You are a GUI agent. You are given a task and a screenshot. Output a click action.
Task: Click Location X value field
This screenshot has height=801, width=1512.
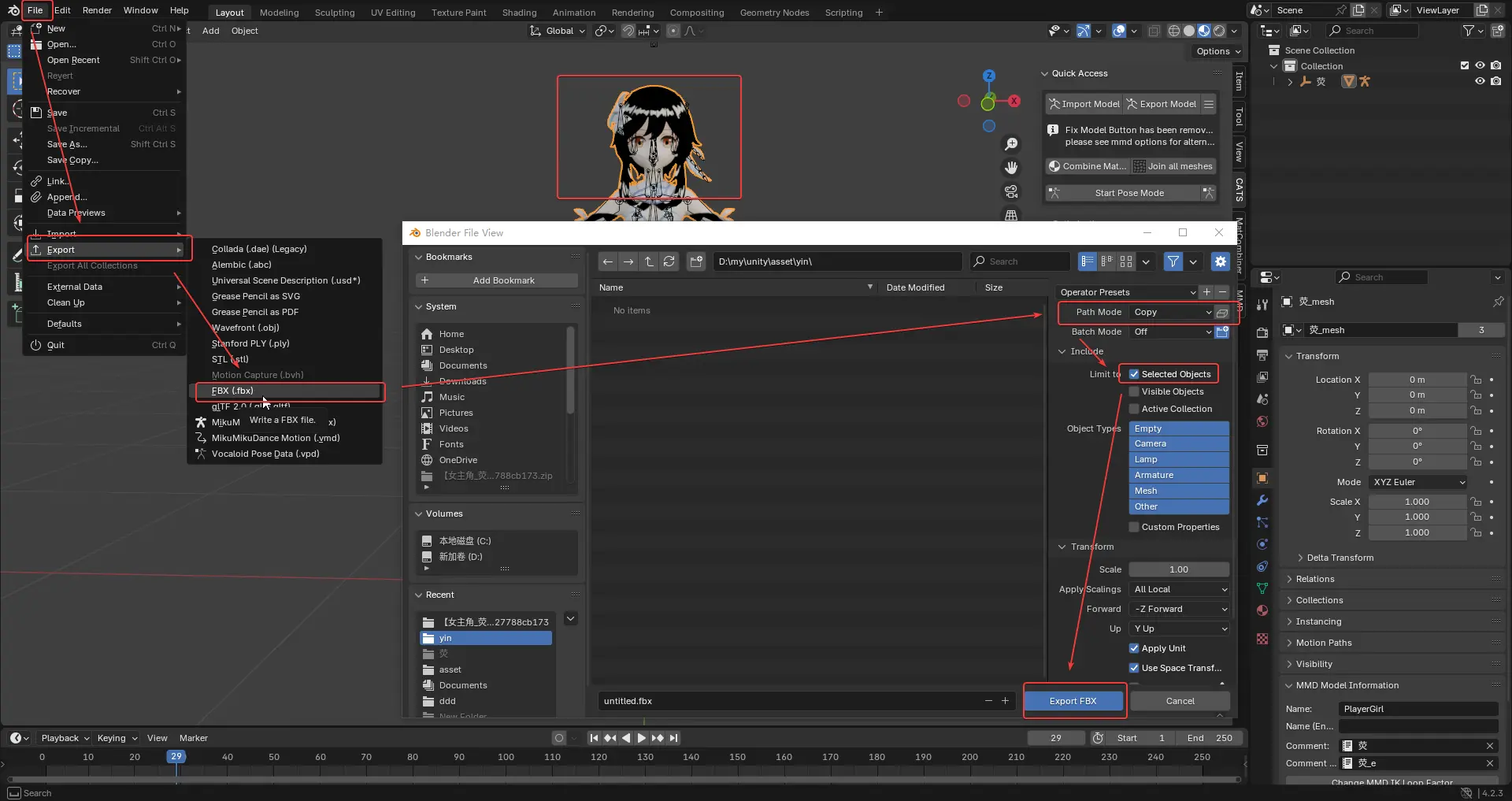click(x=1417, y=380)
